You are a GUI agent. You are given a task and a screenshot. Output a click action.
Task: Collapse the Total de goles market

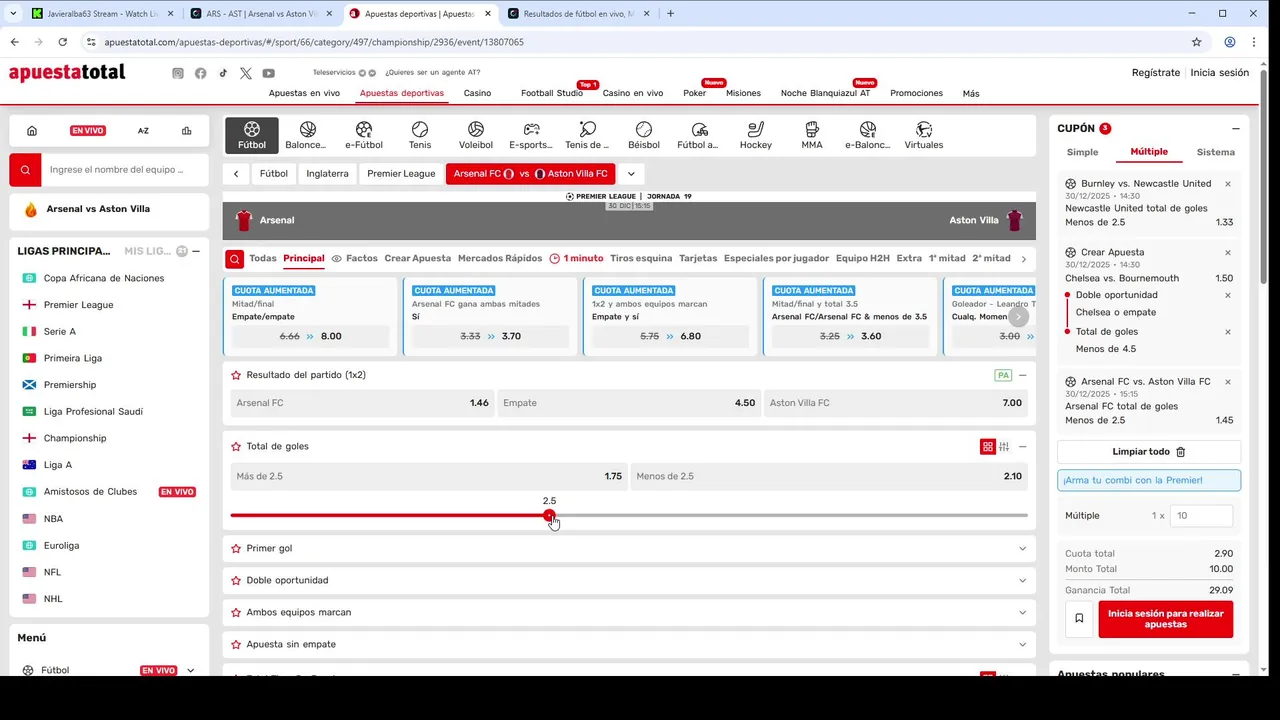pos(1022,447)
